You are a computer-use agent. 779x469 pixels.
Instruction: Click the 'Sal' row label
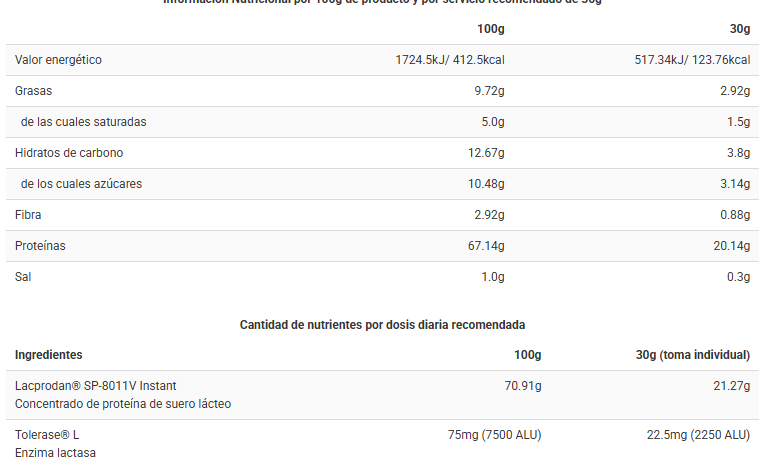tap(24, 277)
